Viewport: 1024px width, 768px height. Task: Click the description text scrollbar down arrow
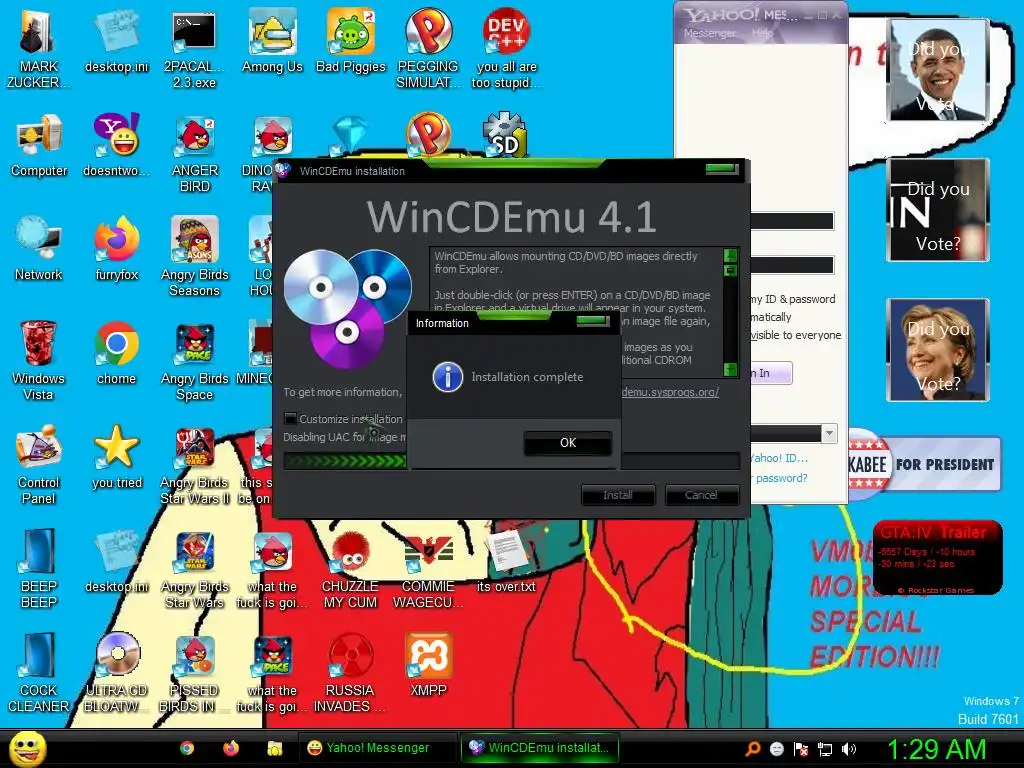tap(730, 370)
